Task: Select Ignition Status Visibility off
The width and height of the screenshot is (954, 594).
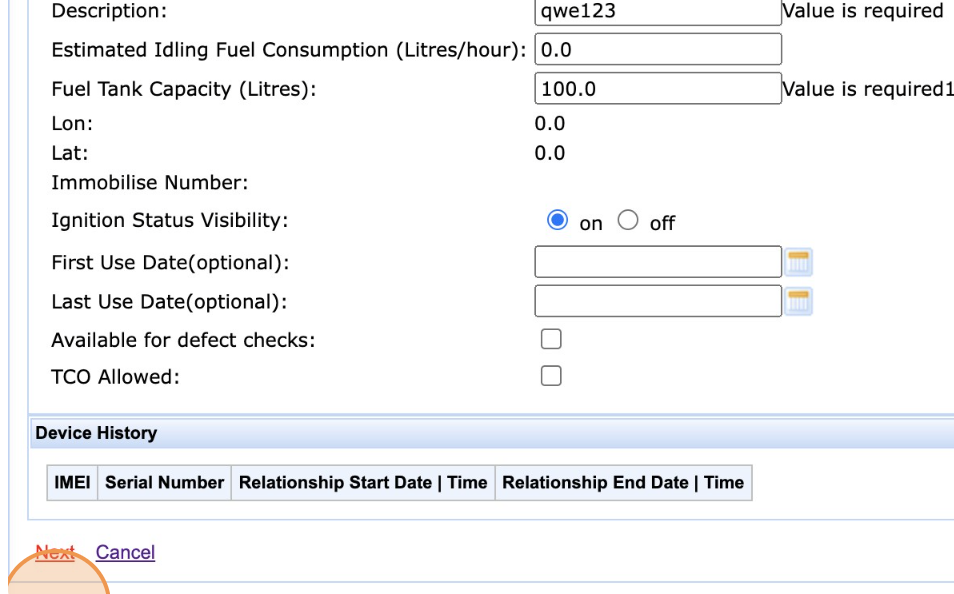Action: (628, 220)
